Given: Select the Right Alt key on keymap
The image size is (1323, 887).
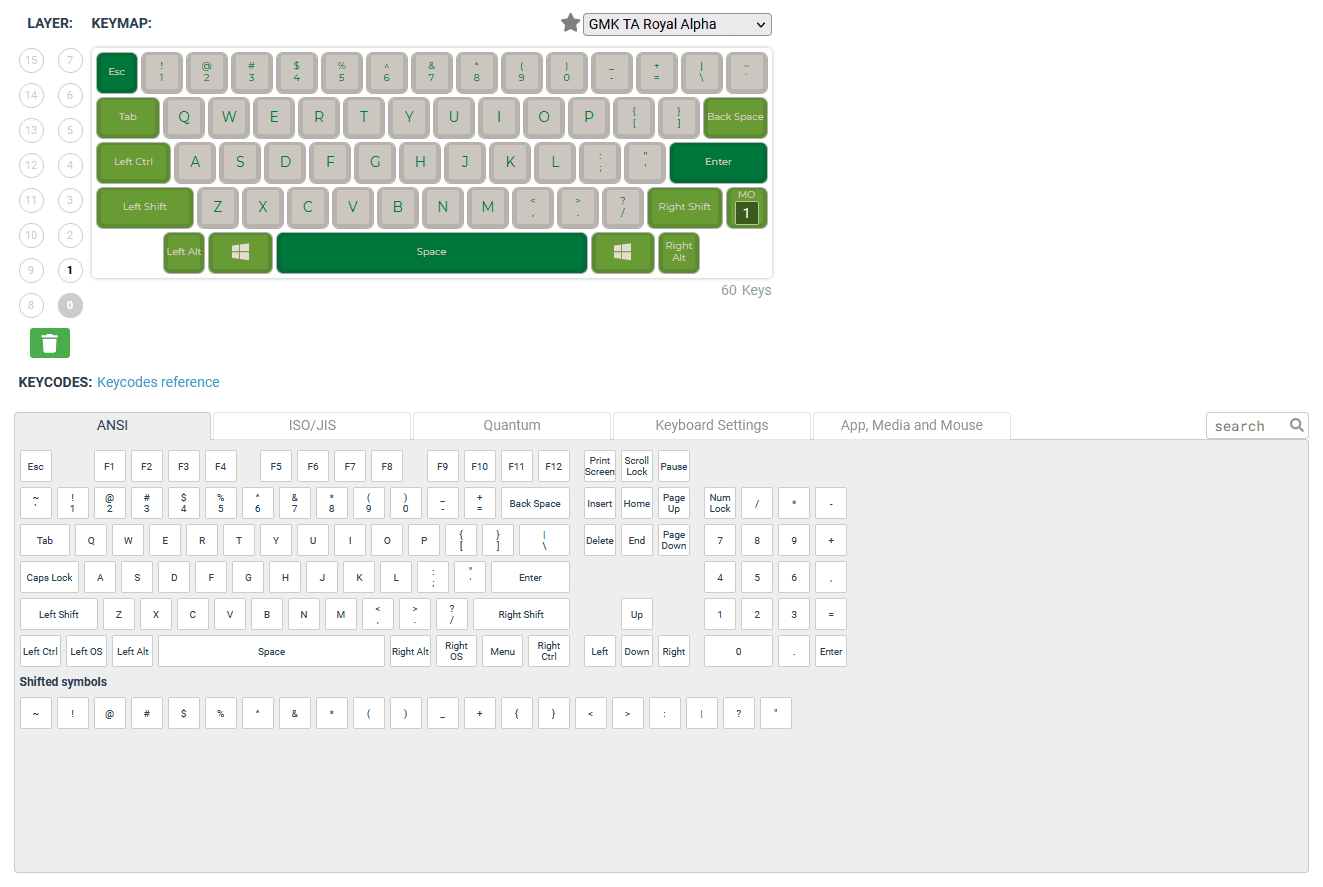Looking at the screenshot, I should [678, 252].
